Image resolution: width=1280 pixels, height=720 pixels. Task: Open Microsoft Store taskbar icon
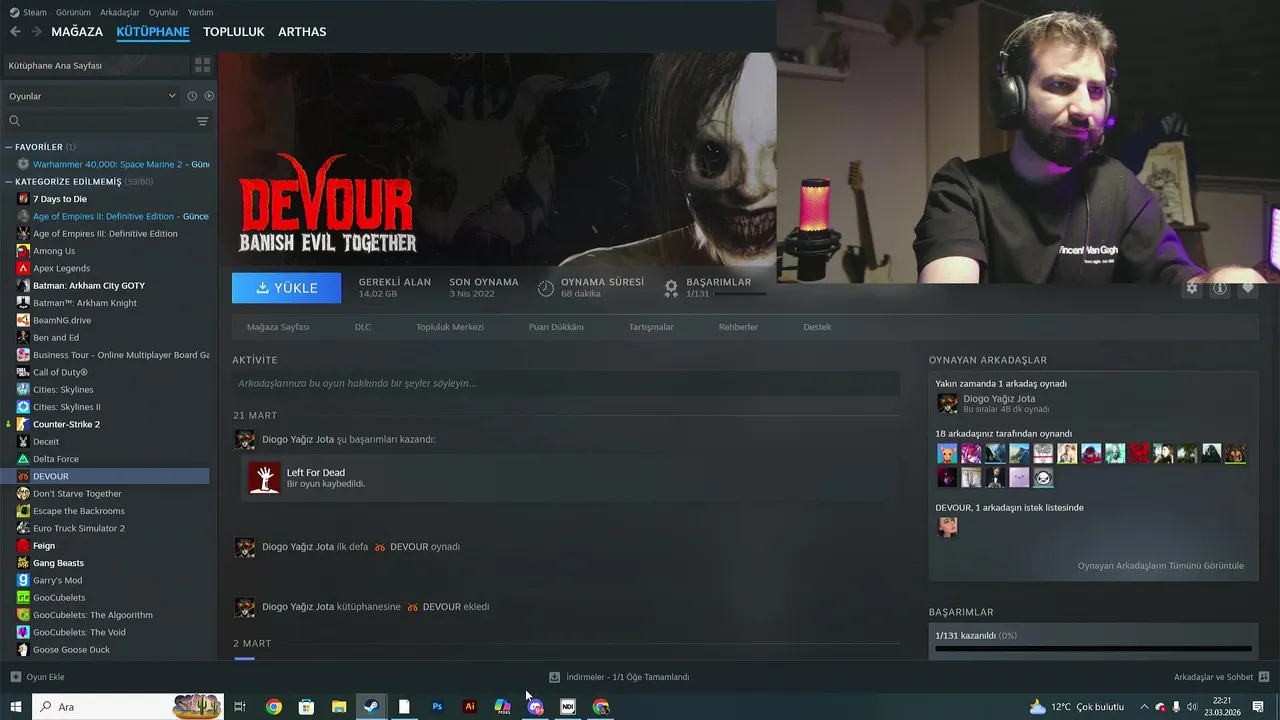(306, 707)
